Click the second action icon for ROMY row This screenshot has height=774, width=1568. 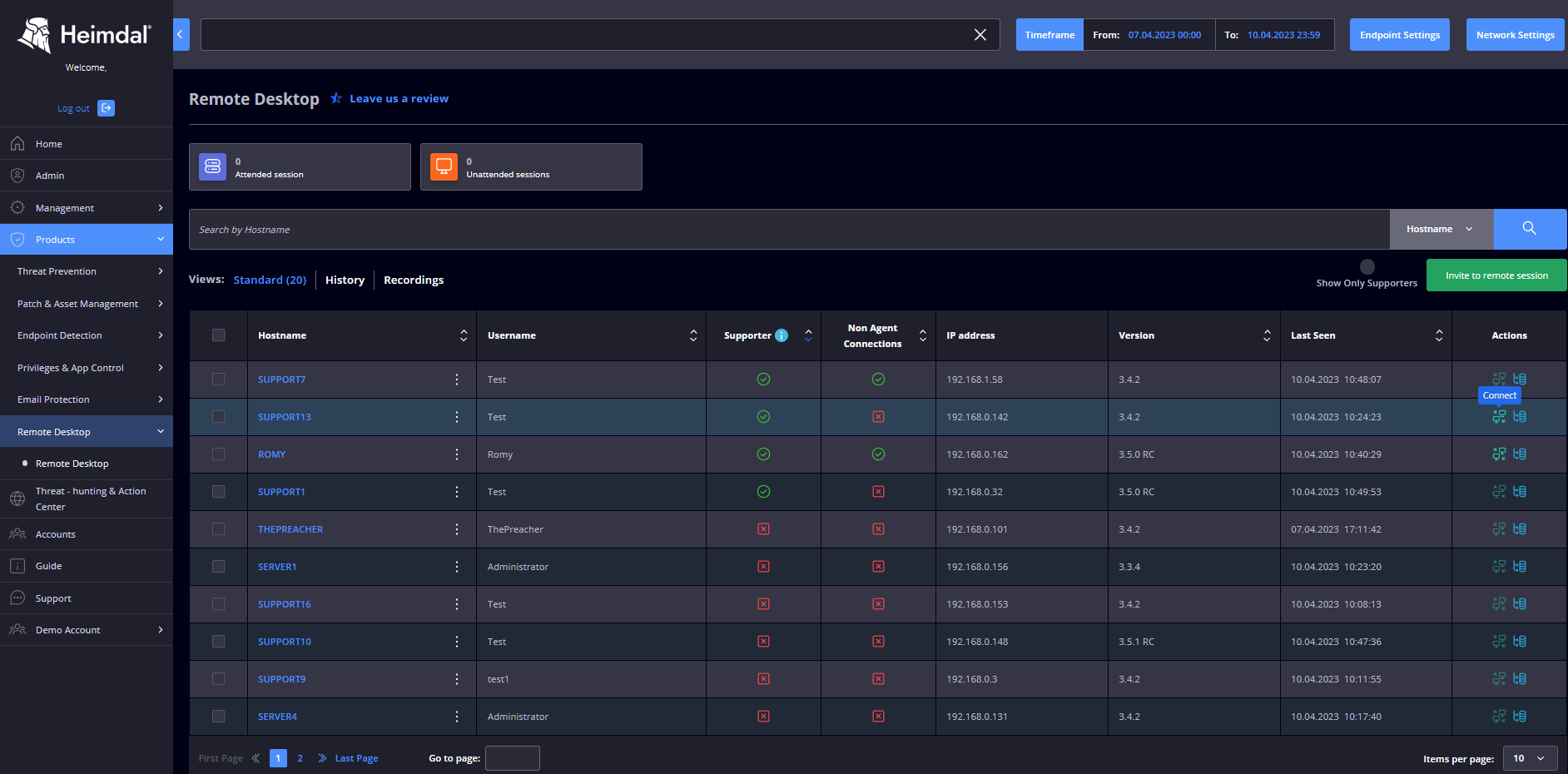coord(1520,454)
